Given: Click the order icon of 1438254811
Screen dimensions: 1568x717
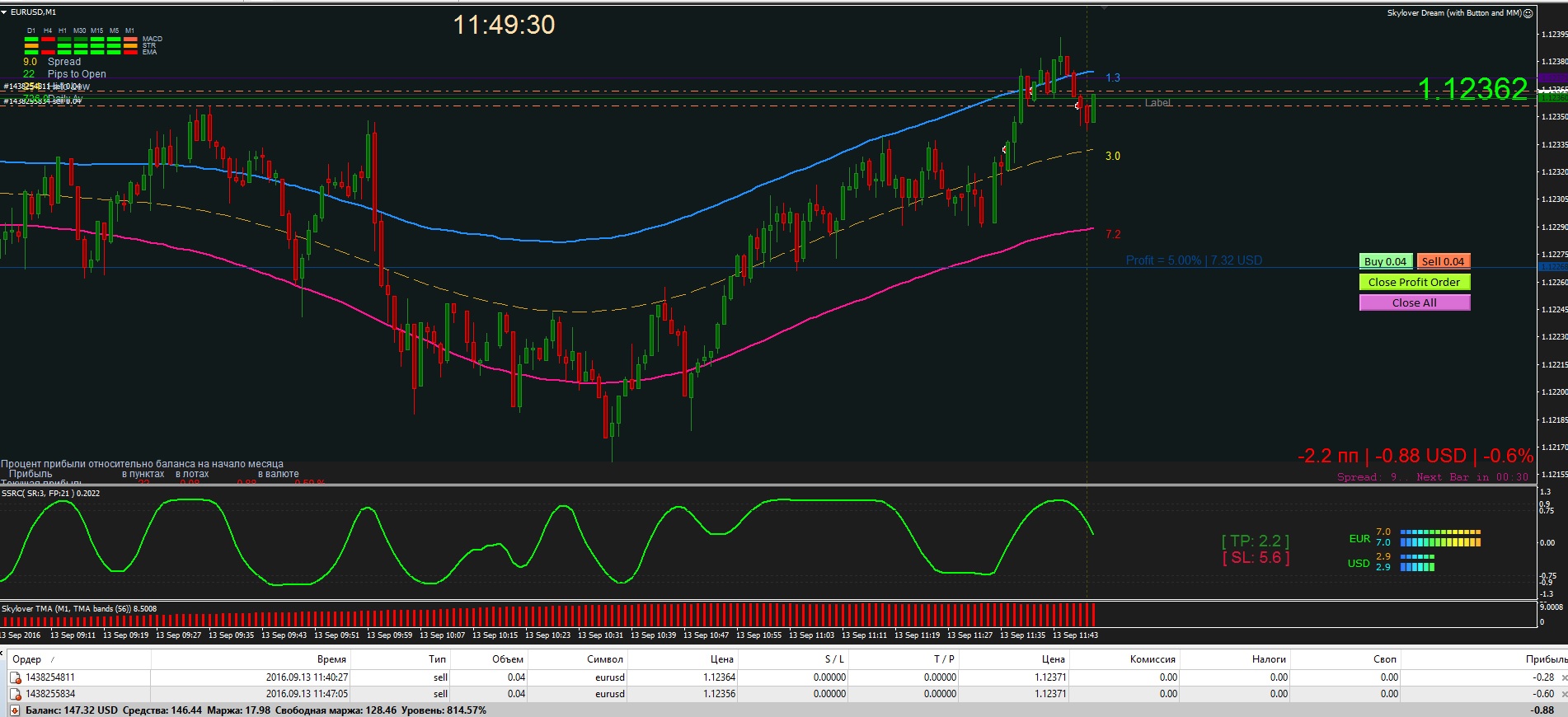Looking at the screenshot, I should tap(15, 677).
